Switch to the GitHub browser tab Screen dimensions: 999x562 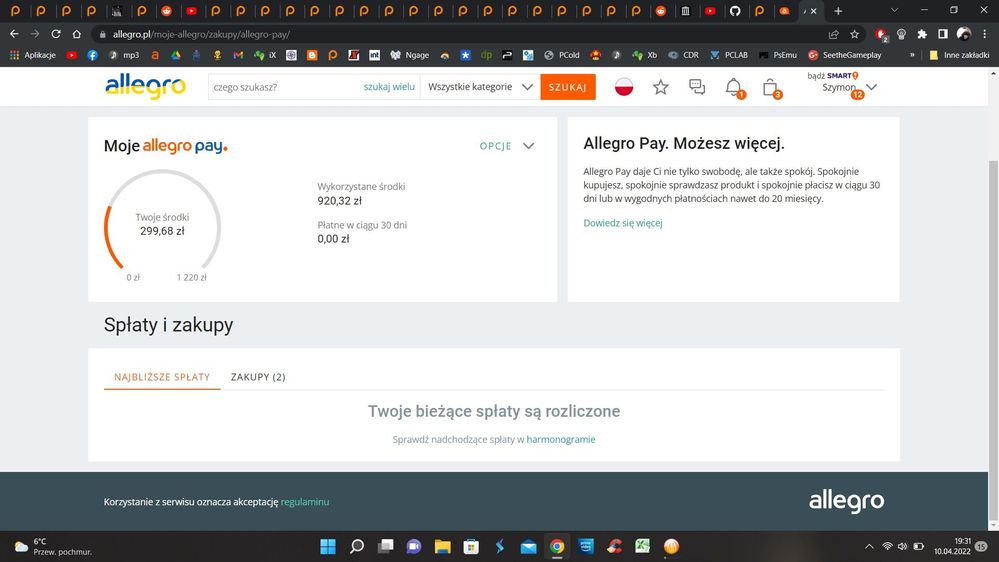click(735, 11)
